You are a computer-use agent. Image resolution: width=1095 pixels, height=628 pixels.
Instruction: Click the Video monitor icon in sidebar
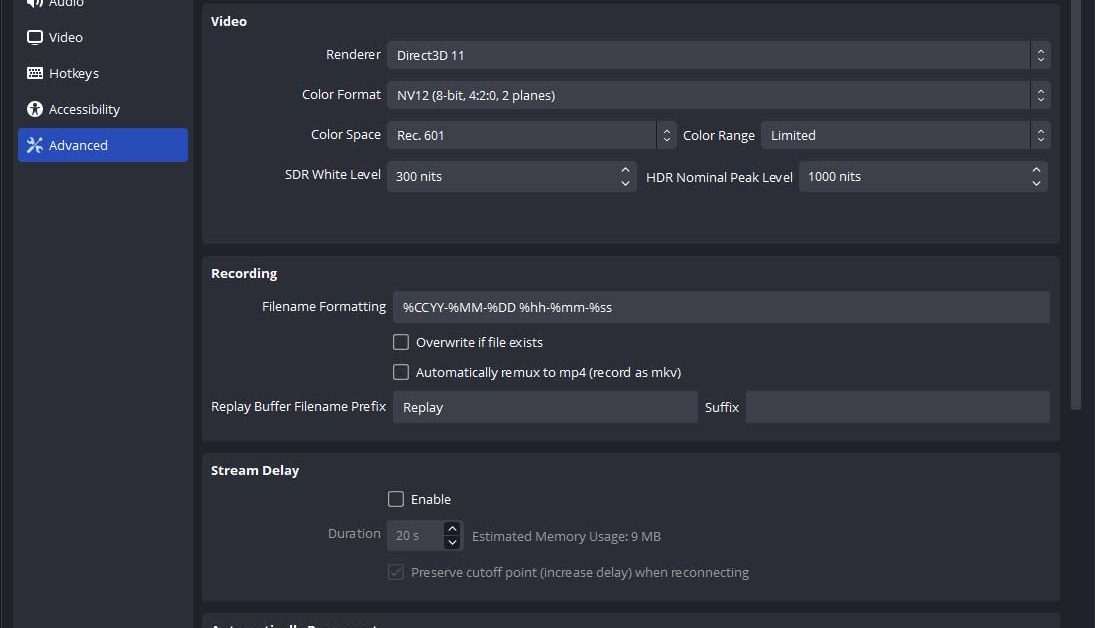click(x=35, y=37)
